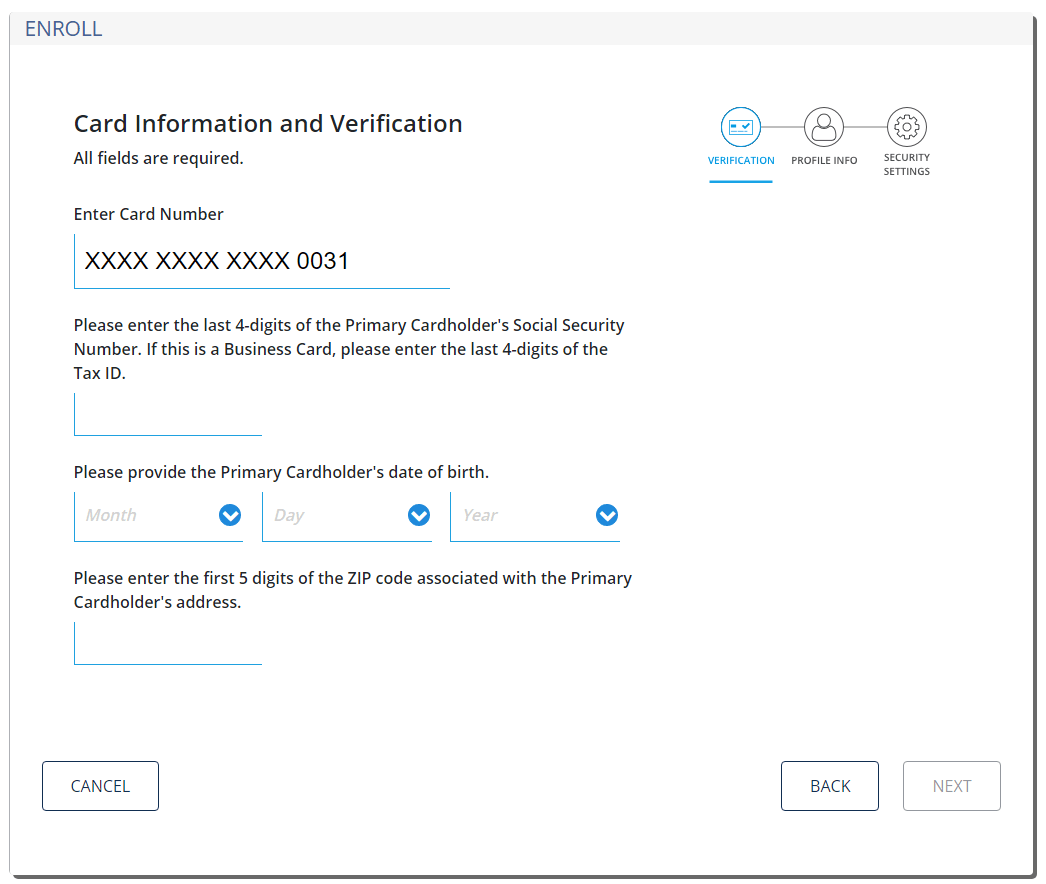Viewport: 1046px width, 884px height.
Task: Focus the Enter Card Number field
Action: 261,262
